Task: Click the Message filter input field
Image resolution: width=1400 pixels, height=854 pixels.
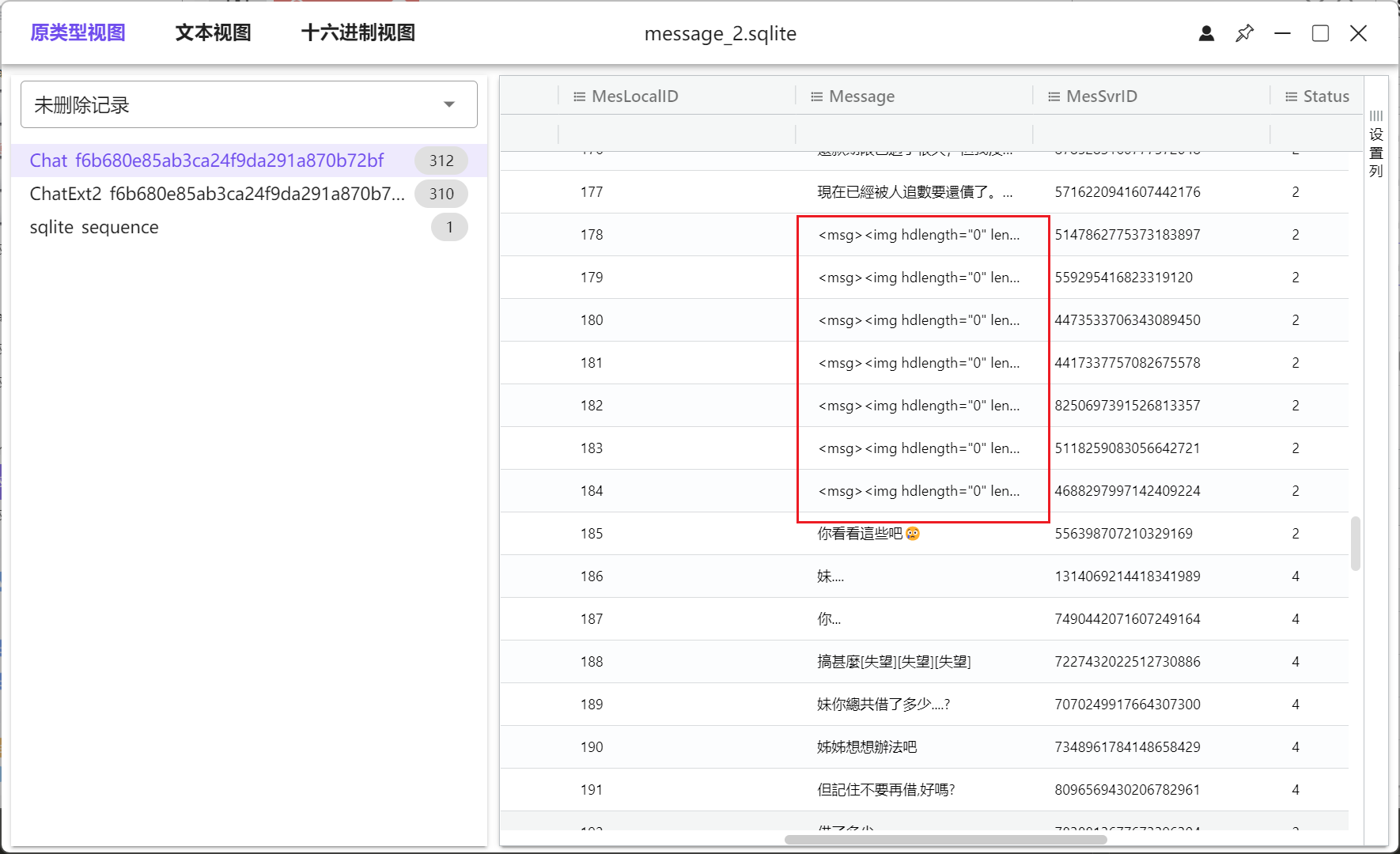Action: [913, 134]
